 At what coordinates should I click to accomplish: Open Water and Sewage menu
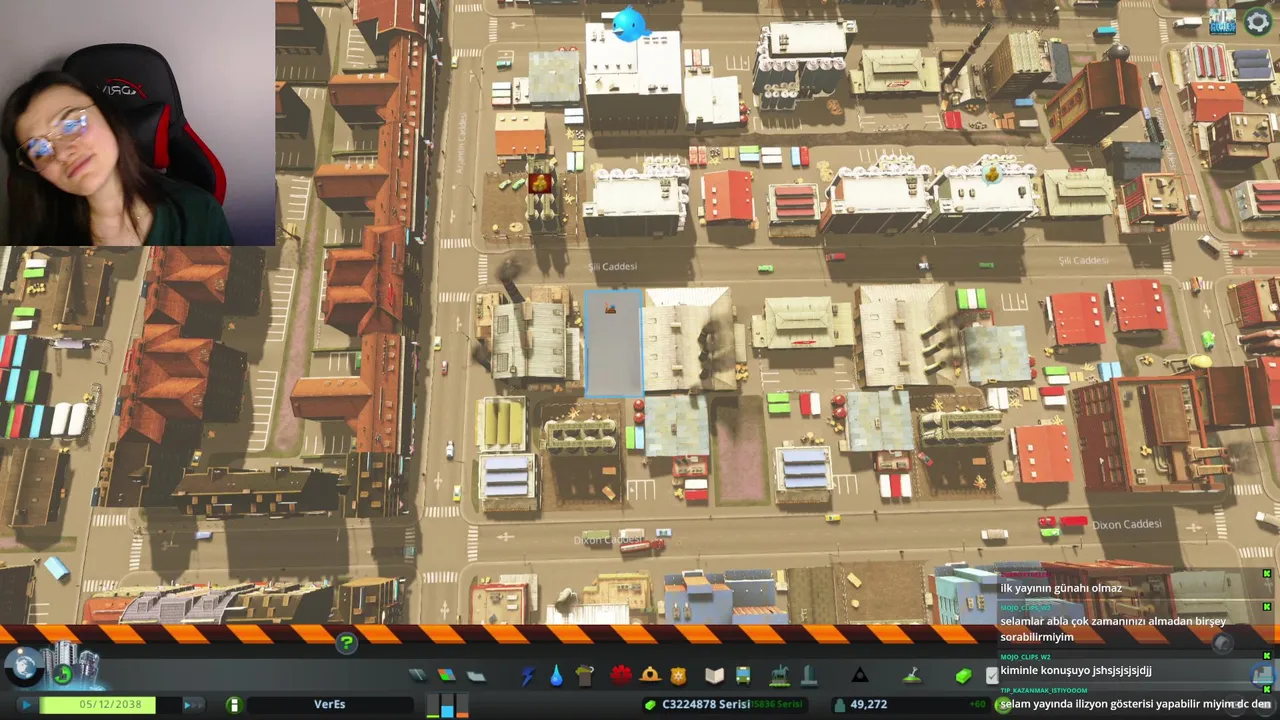(556, 676)
